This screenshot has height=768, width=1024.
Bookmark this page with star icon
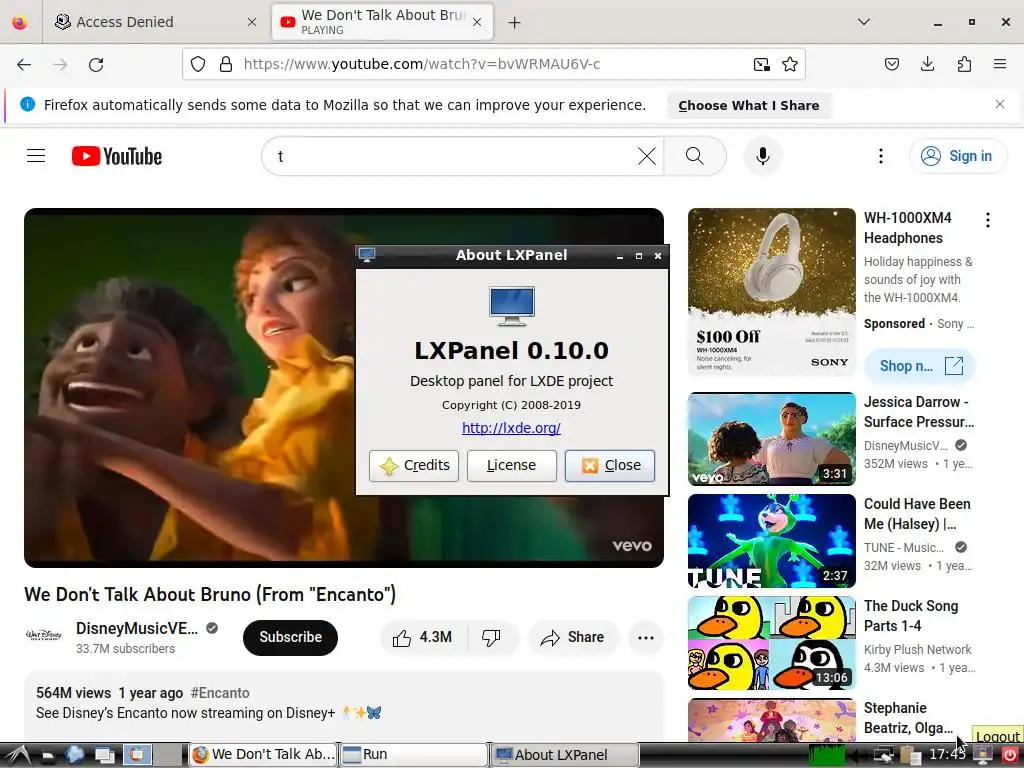[790, 64]
